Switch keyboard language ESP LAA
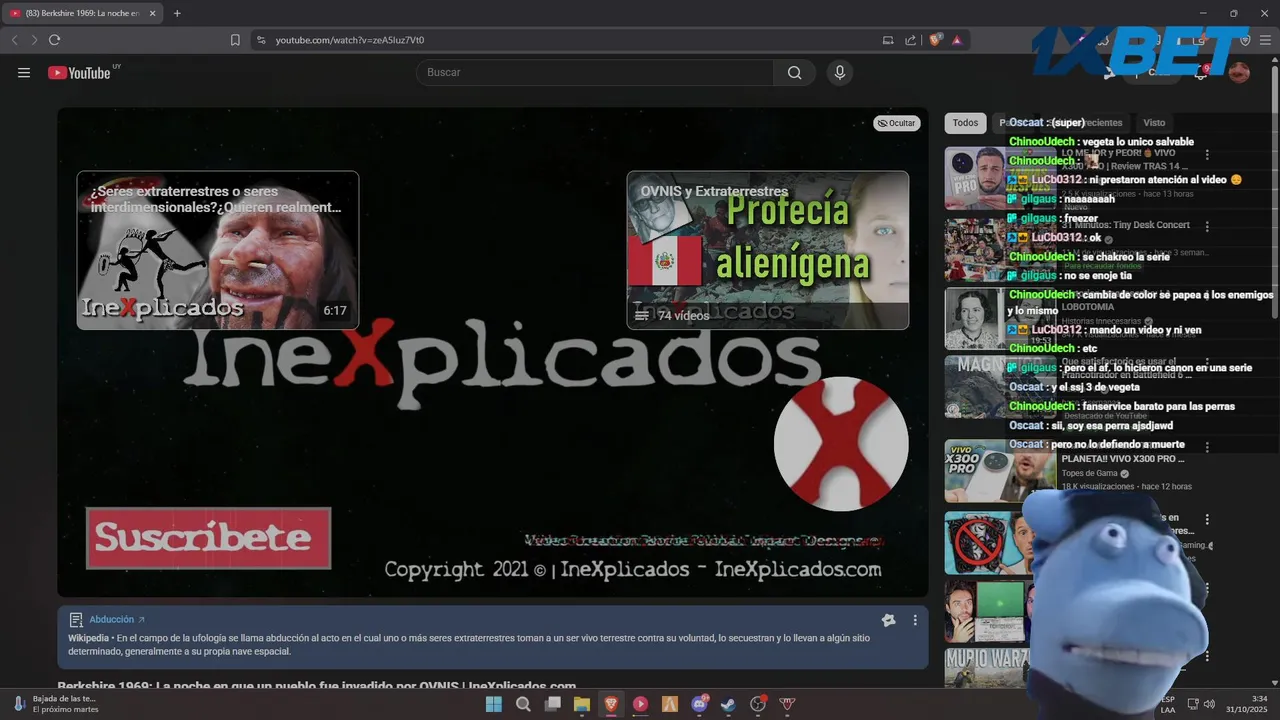The image size is (1280, 720). tap(1168, 704)
